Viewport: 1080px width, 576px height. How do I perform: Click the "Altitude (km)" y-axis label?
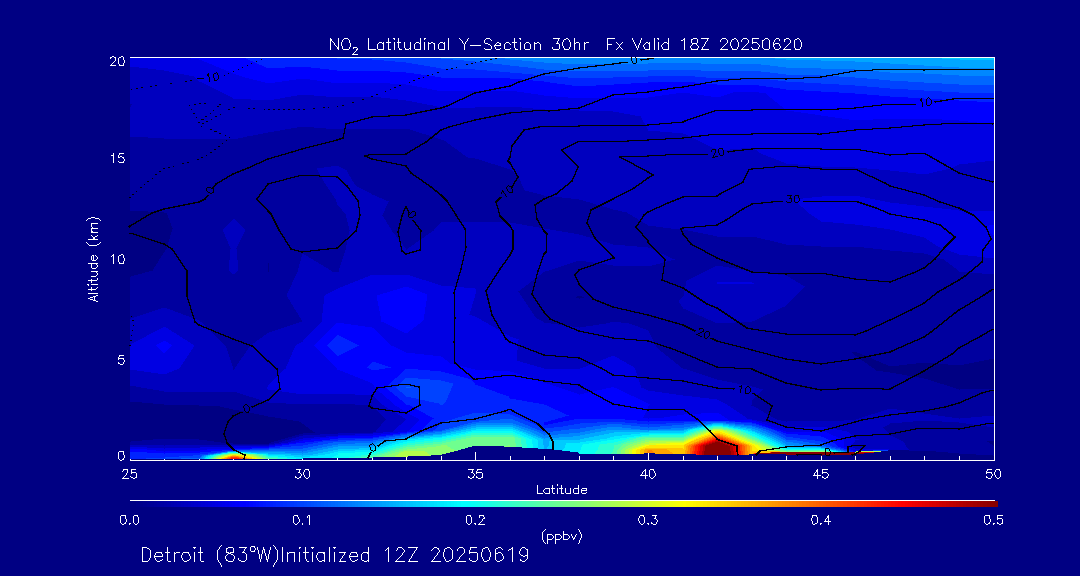(x=93, y=258)
